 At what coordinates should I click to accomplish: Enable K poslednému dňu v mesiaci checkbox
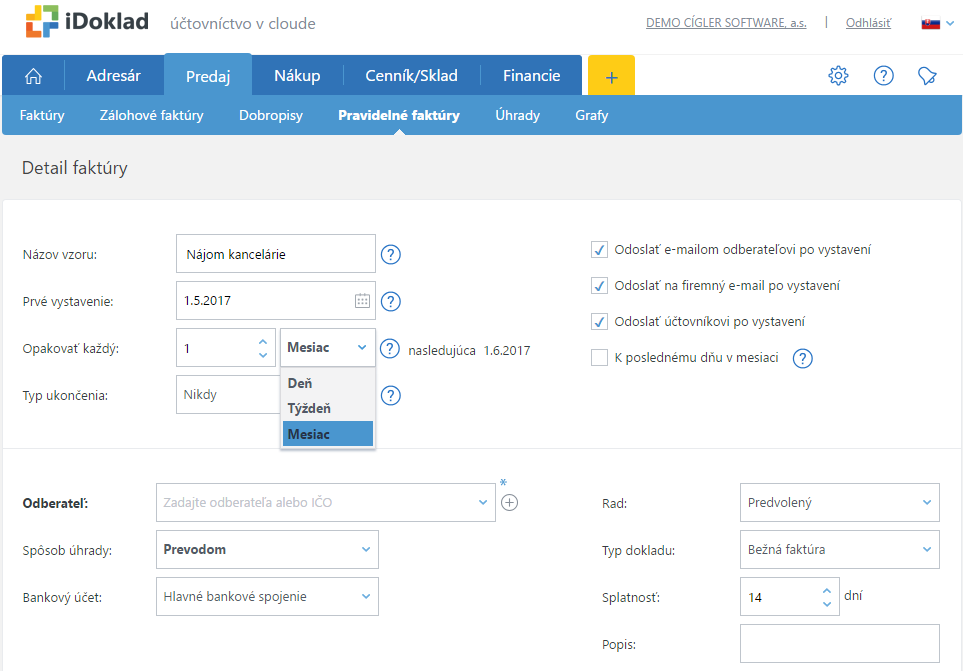click(x=600, y=357)
